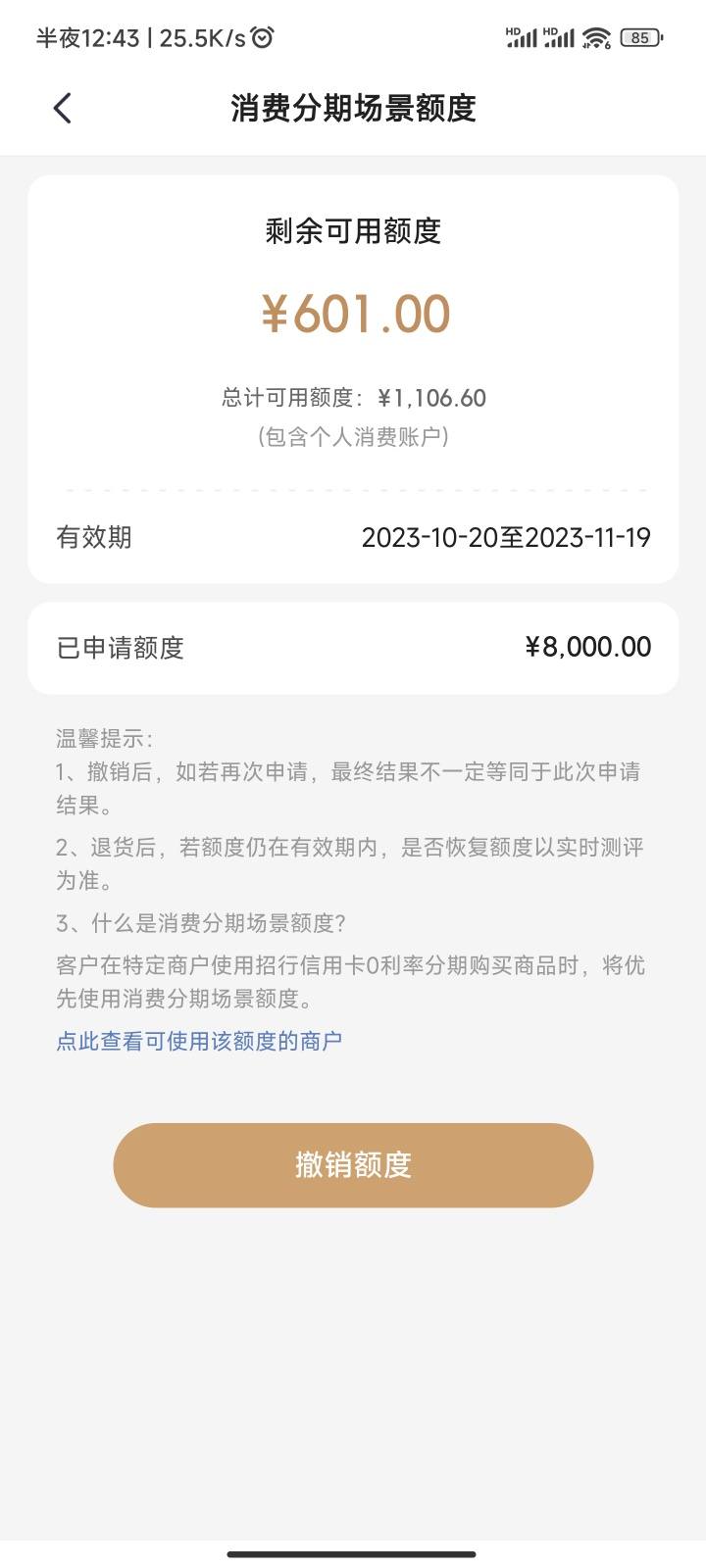706x1568 pixels.
Task: Tap the 剩余可用额度 heading
Action: coord(353,231)
